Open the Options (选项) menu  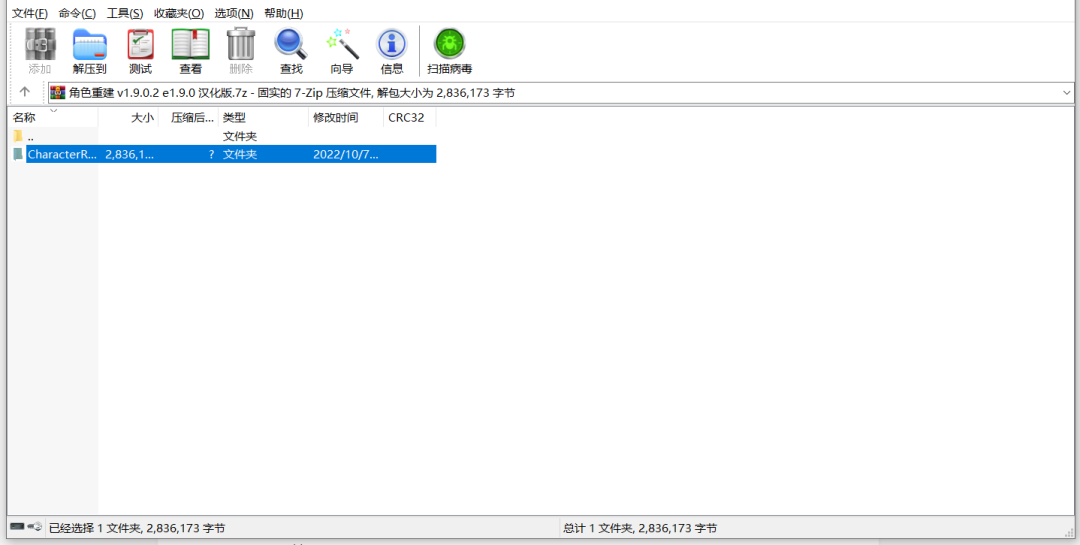(x=234, y=13)
